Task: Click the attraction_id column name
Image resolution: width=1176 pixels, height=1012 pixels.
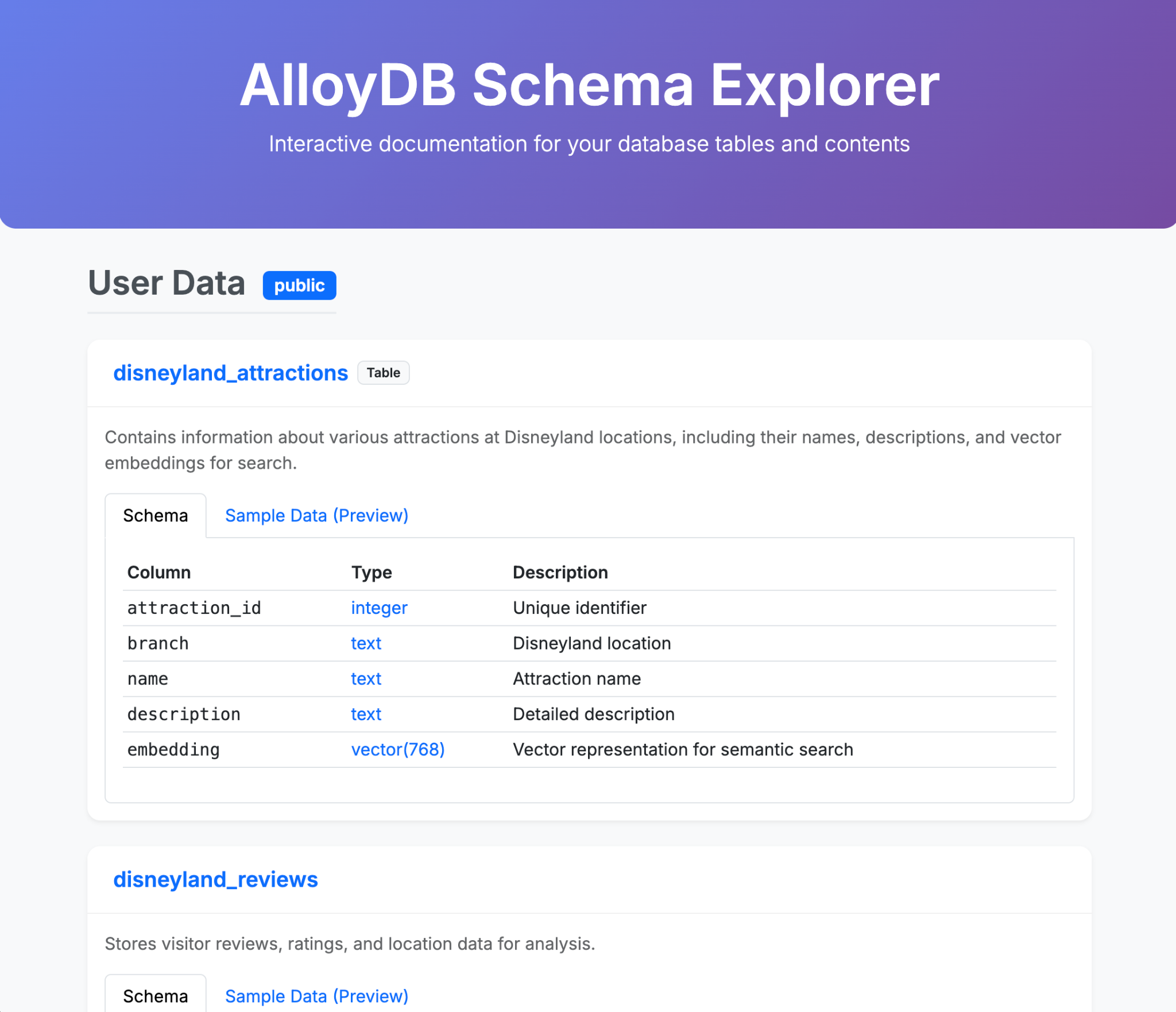Action: (194, 608)
